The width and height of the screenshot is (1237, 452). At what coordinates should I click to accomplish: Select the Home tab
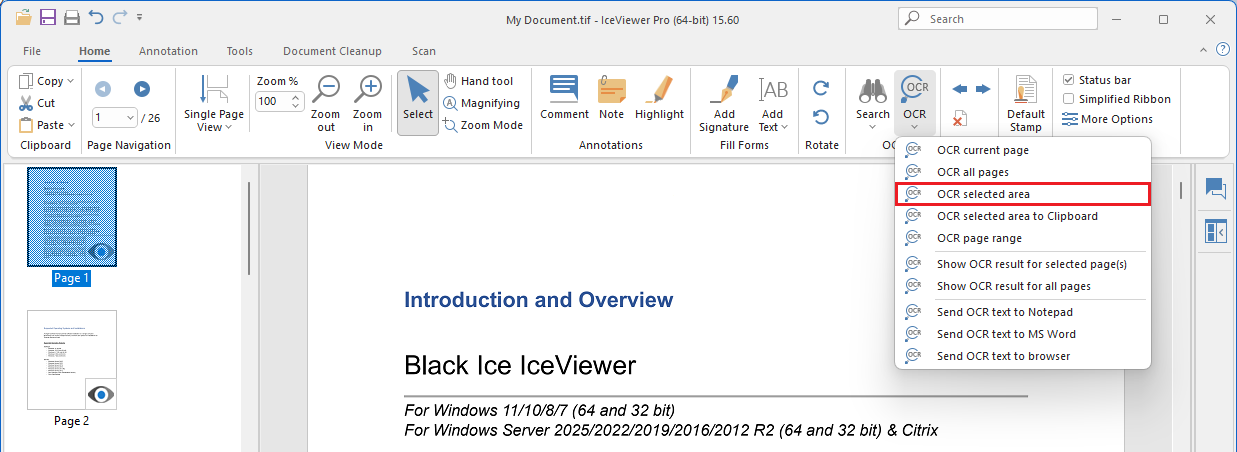pos(95,51)
